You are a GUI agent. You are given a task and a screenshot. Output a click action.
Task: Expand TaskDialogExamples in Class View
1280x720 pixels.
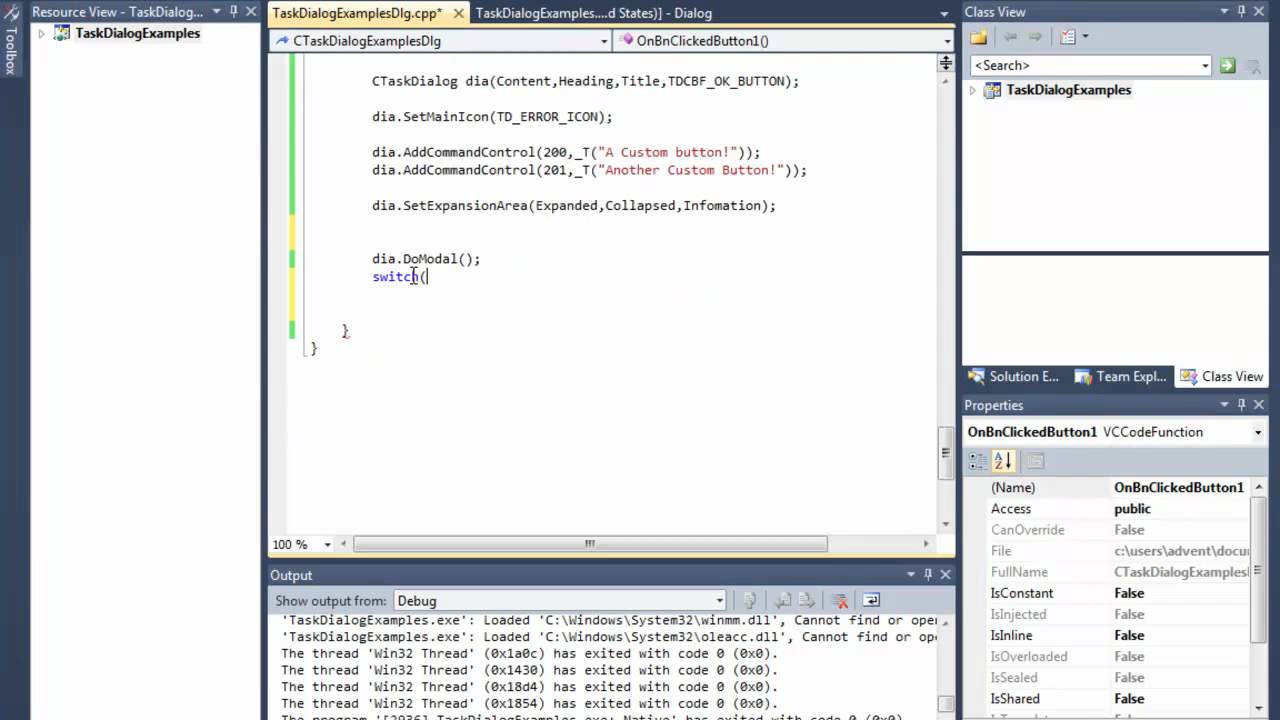[972, 90]
